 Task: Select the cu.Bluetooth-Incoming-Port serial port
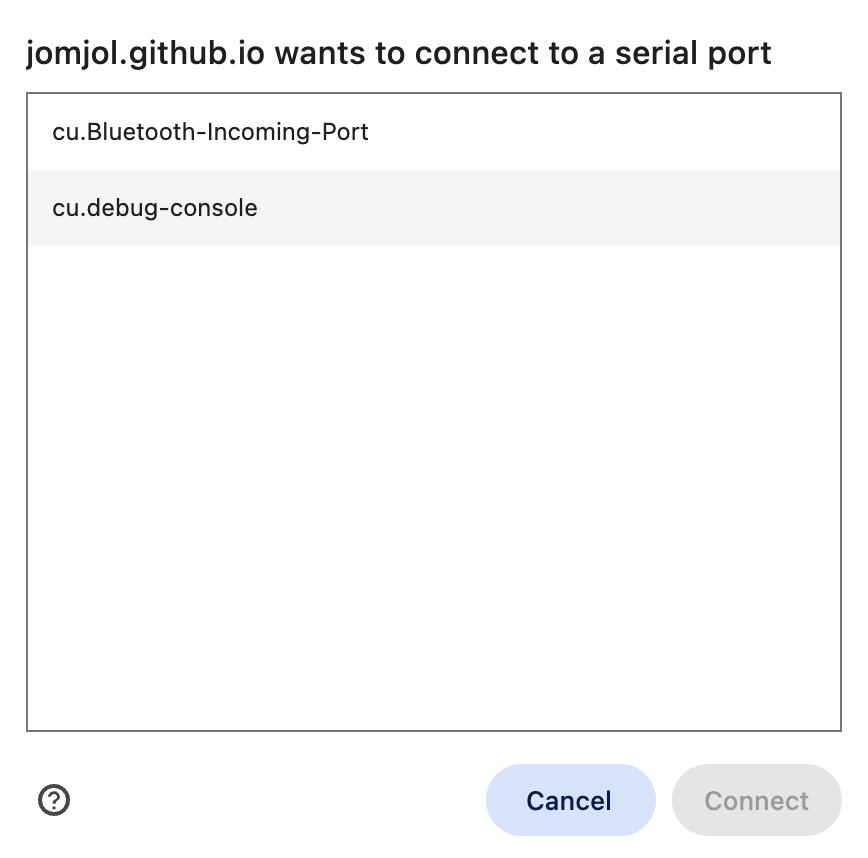pyautogui.click(x=210, y=132)
